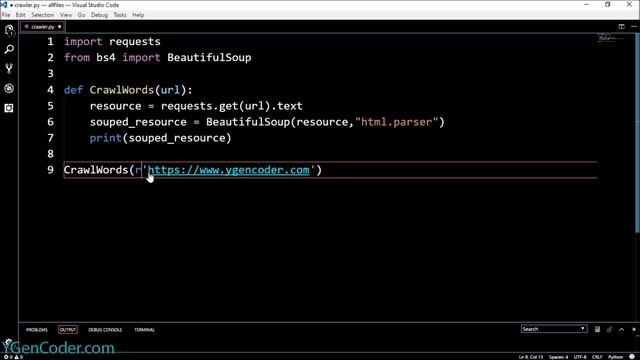Toggle output scroll lock icon
Viewport: 640px width, 360px height.
[x=609, y=329]
